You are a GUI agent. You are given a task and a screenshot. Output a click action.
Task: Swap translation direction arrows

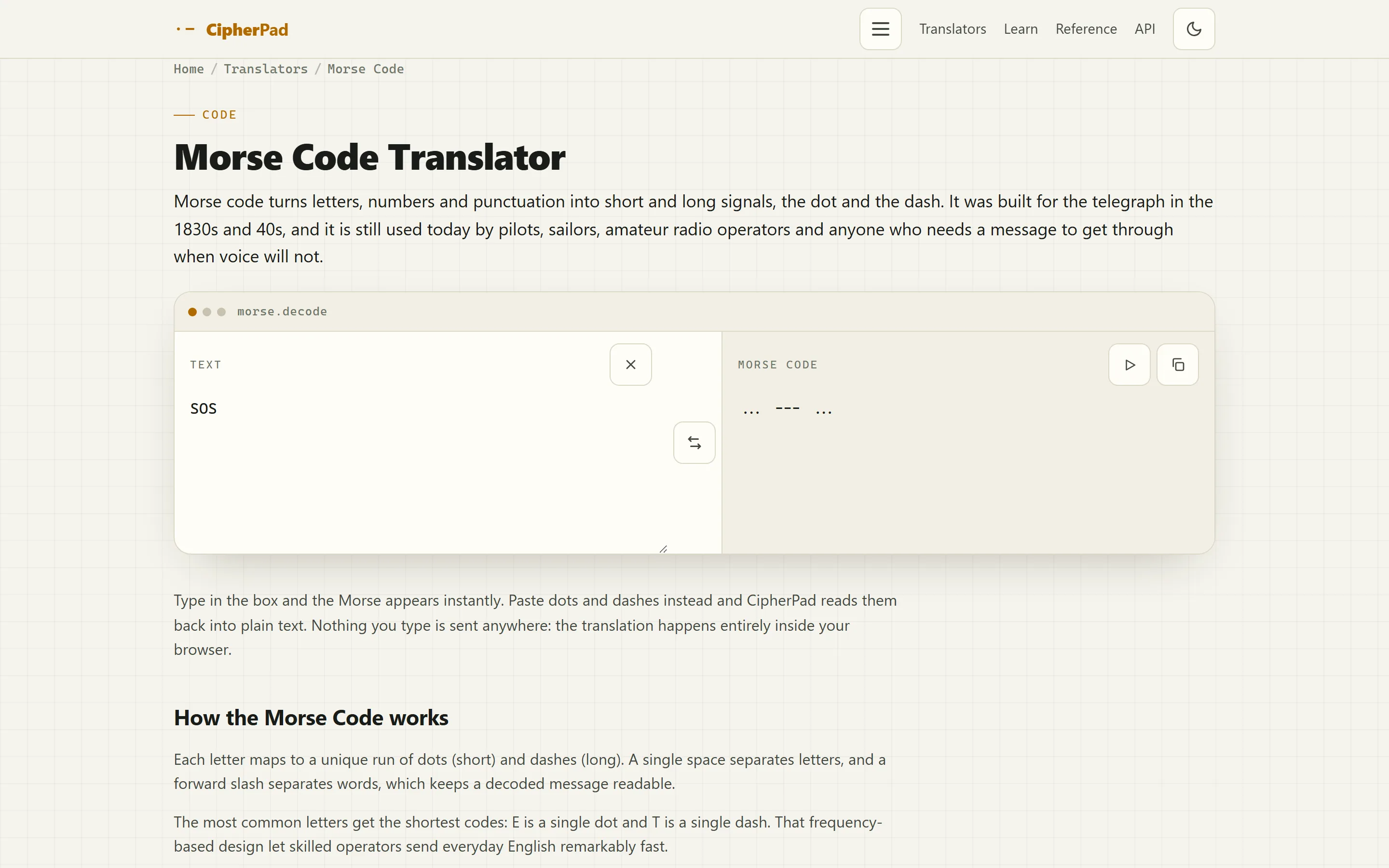point(694,443)
